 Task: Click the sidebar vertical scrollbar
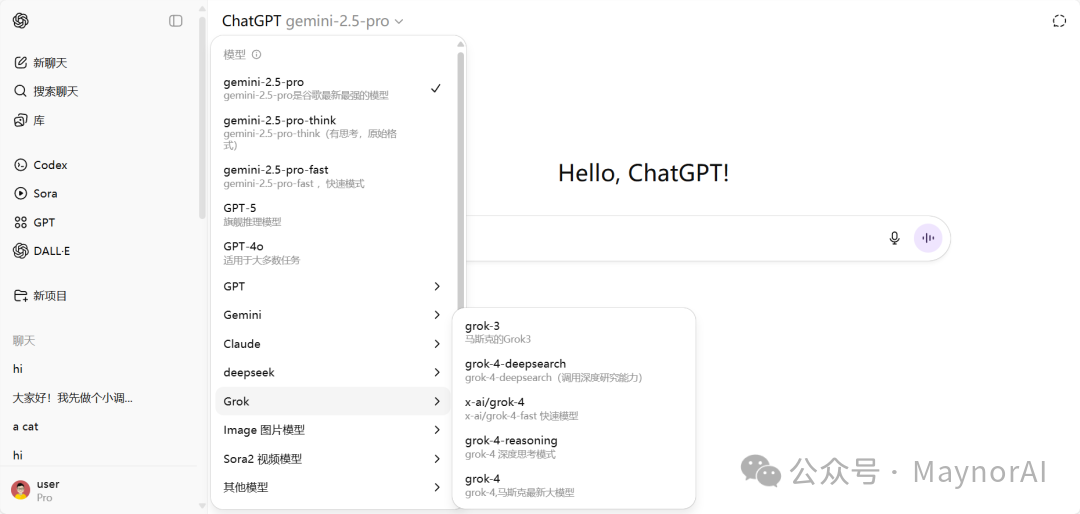click(x=202, y=116)
